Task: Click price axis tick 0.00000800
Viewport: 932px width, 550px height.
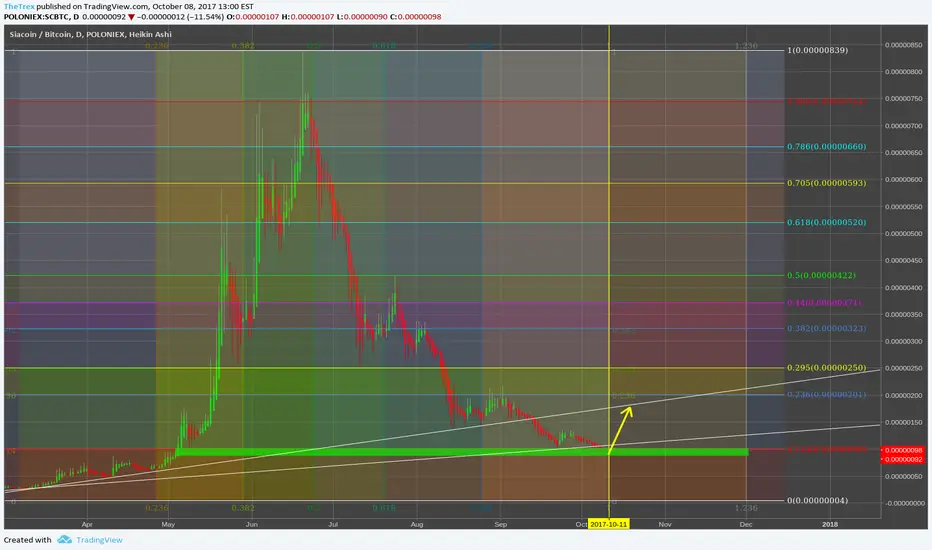Action: 903,72
